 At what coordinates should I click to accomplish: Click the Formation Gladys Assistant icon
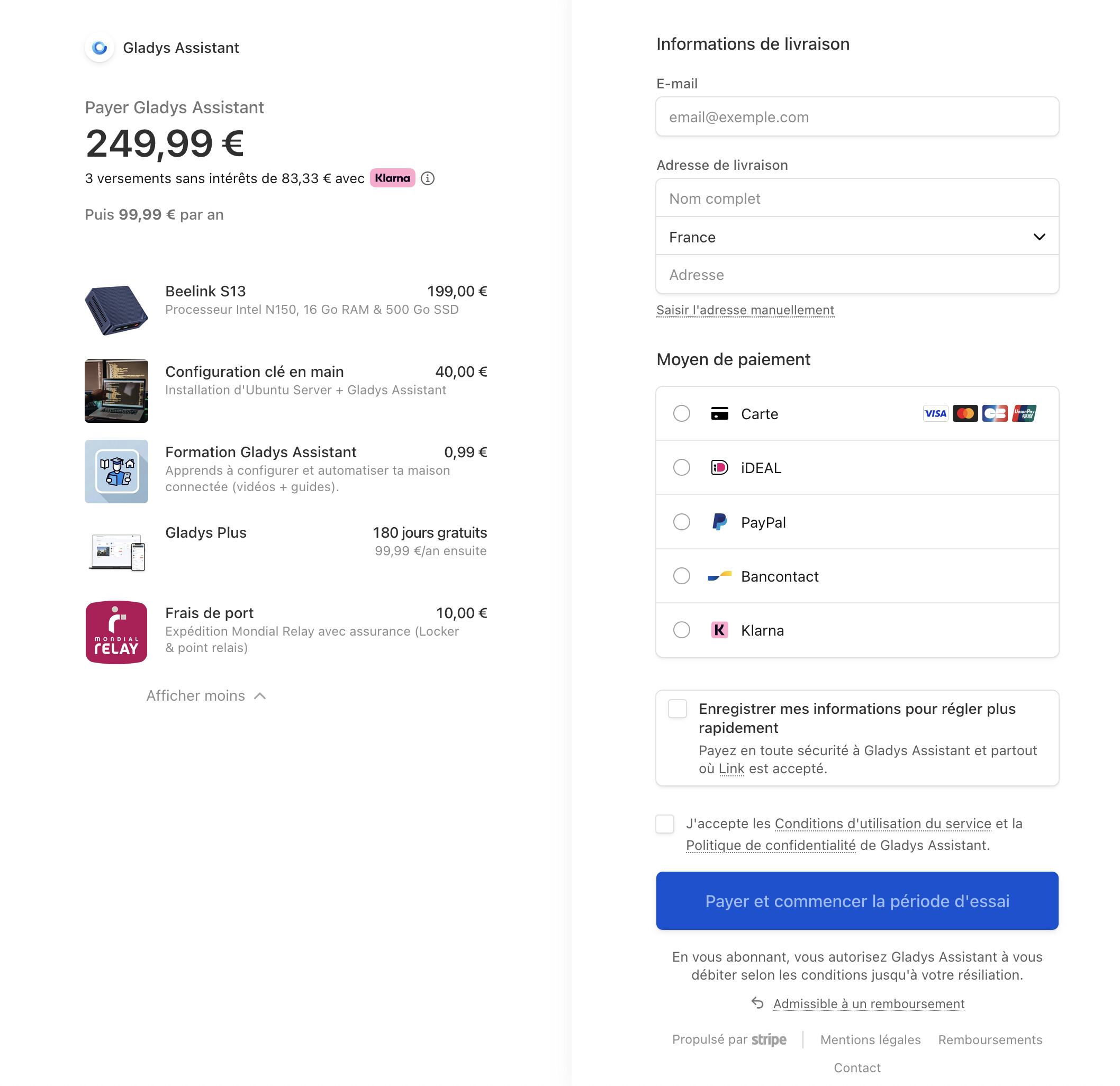coord(116,472)
